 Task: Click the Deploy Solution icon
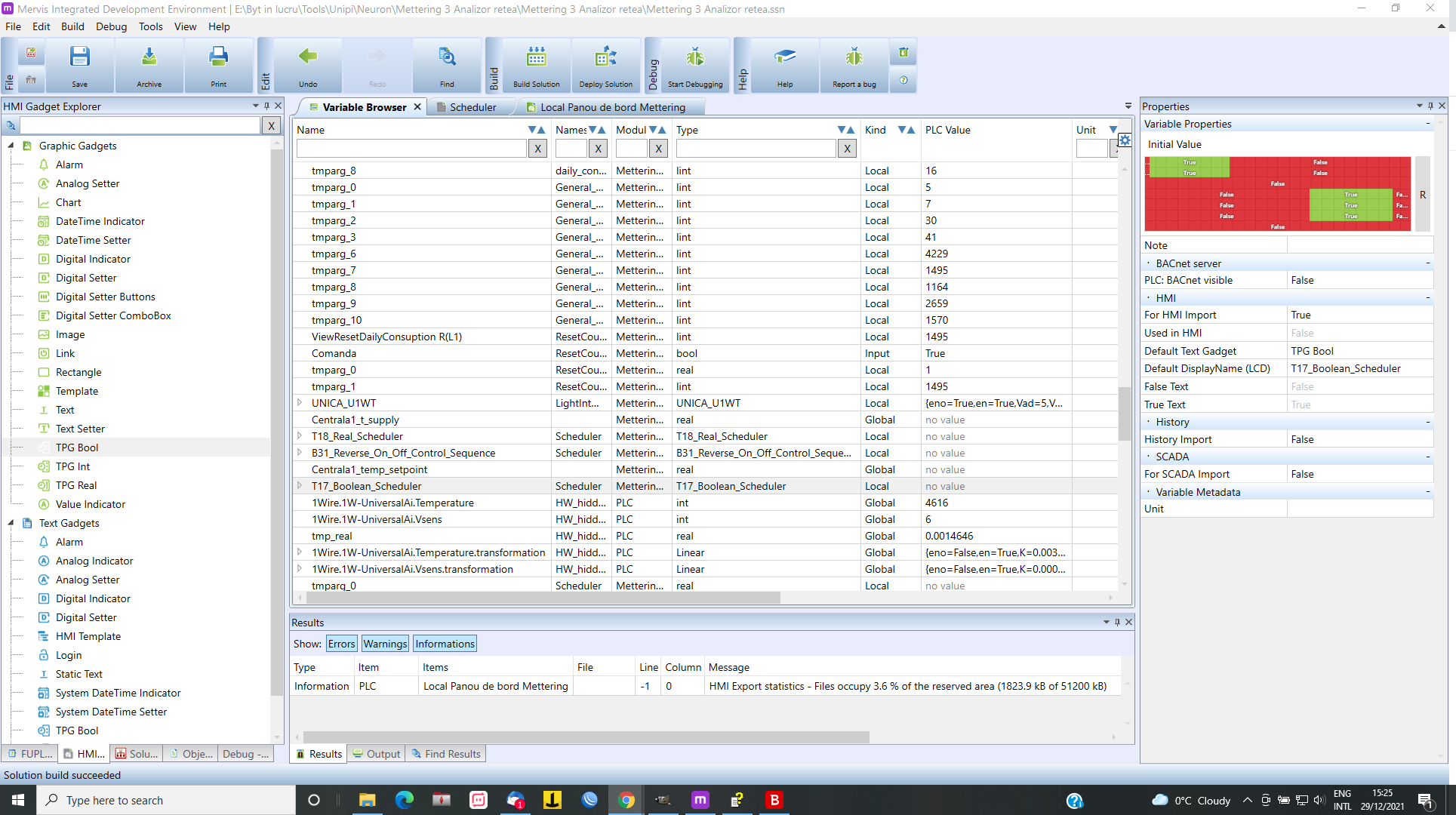605,58
